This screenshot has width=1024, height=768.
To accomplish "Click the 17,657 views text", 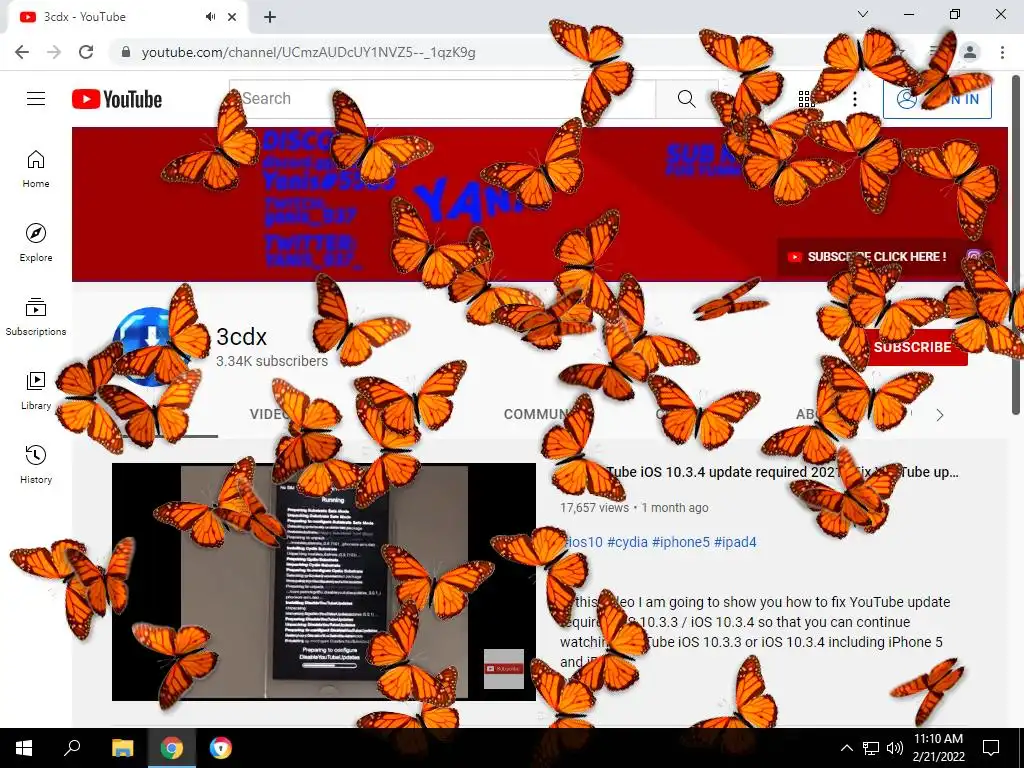I will 594,507.
